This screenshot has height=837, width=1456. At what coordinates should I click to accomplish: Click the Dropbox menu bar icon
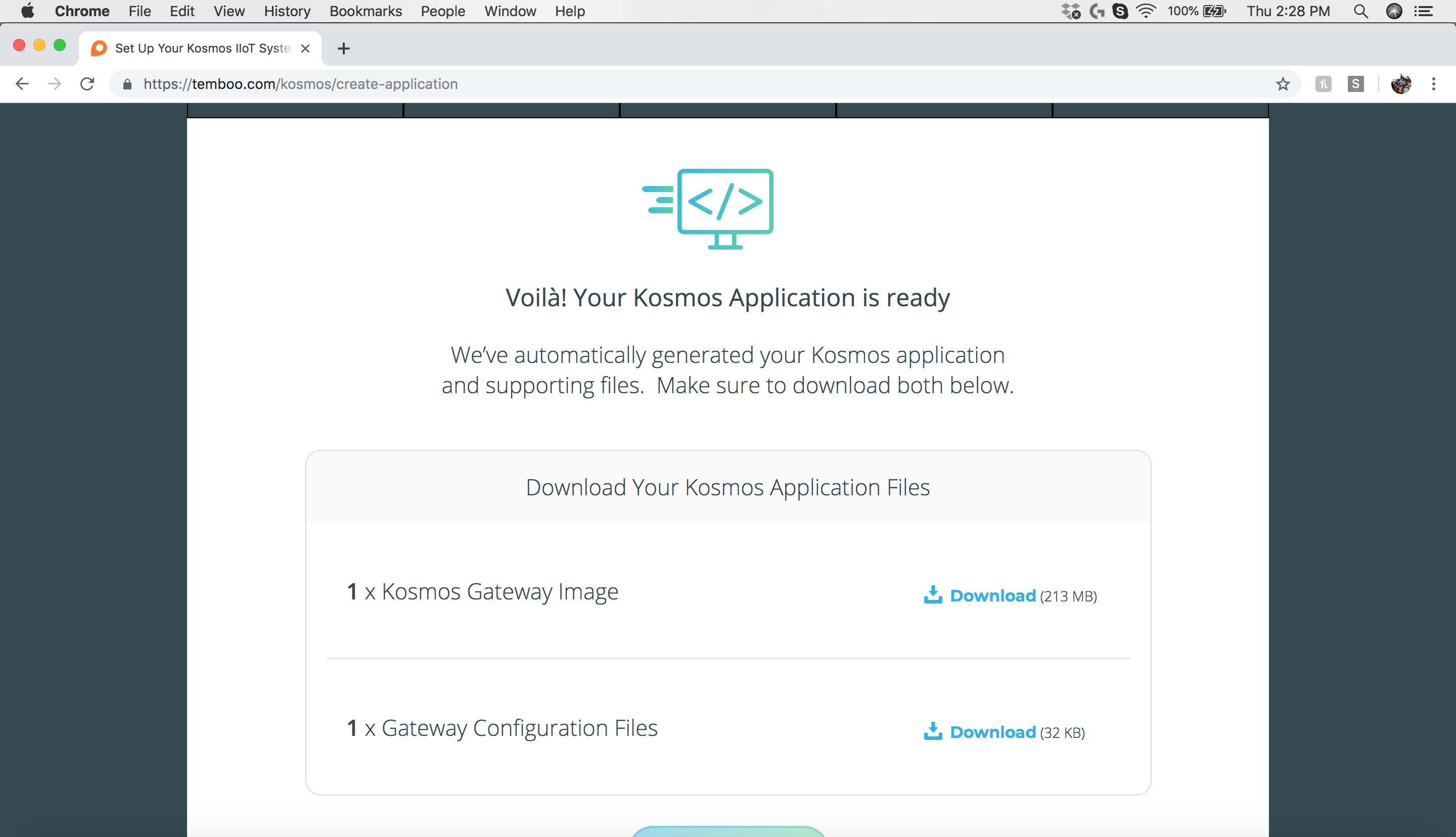point(1071,11)
